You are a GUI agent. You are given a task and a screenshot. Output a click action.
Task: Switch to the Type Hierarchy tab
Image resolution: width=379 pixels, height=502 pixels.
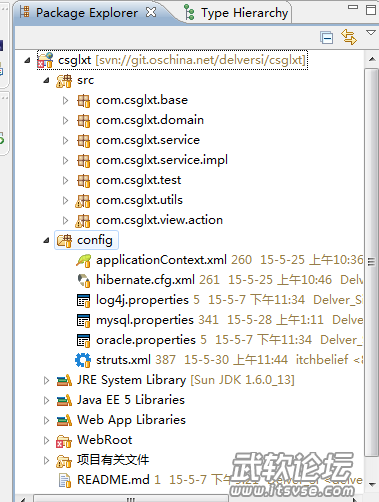236,13
